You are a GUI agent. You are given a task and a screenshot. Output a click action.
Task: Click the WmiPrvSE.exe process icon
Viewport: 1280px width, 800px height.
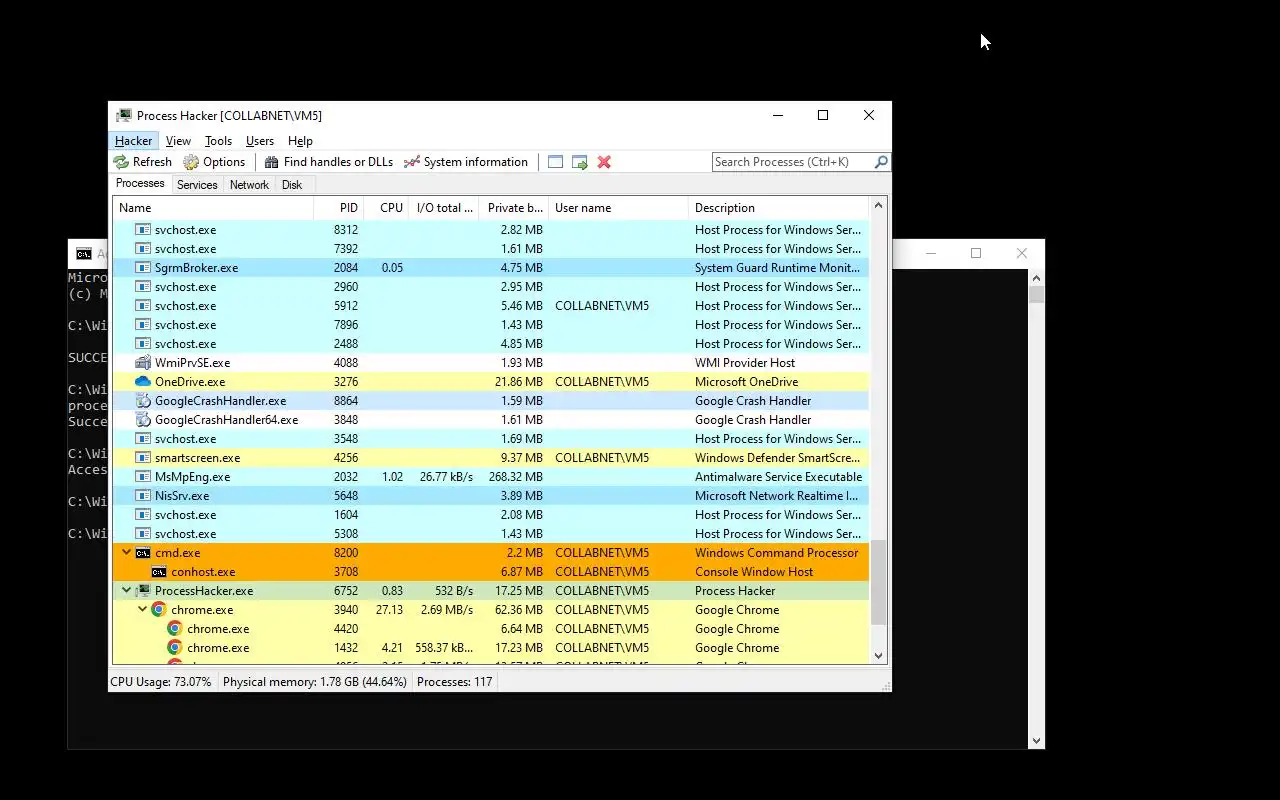click(x=143, y=363)
